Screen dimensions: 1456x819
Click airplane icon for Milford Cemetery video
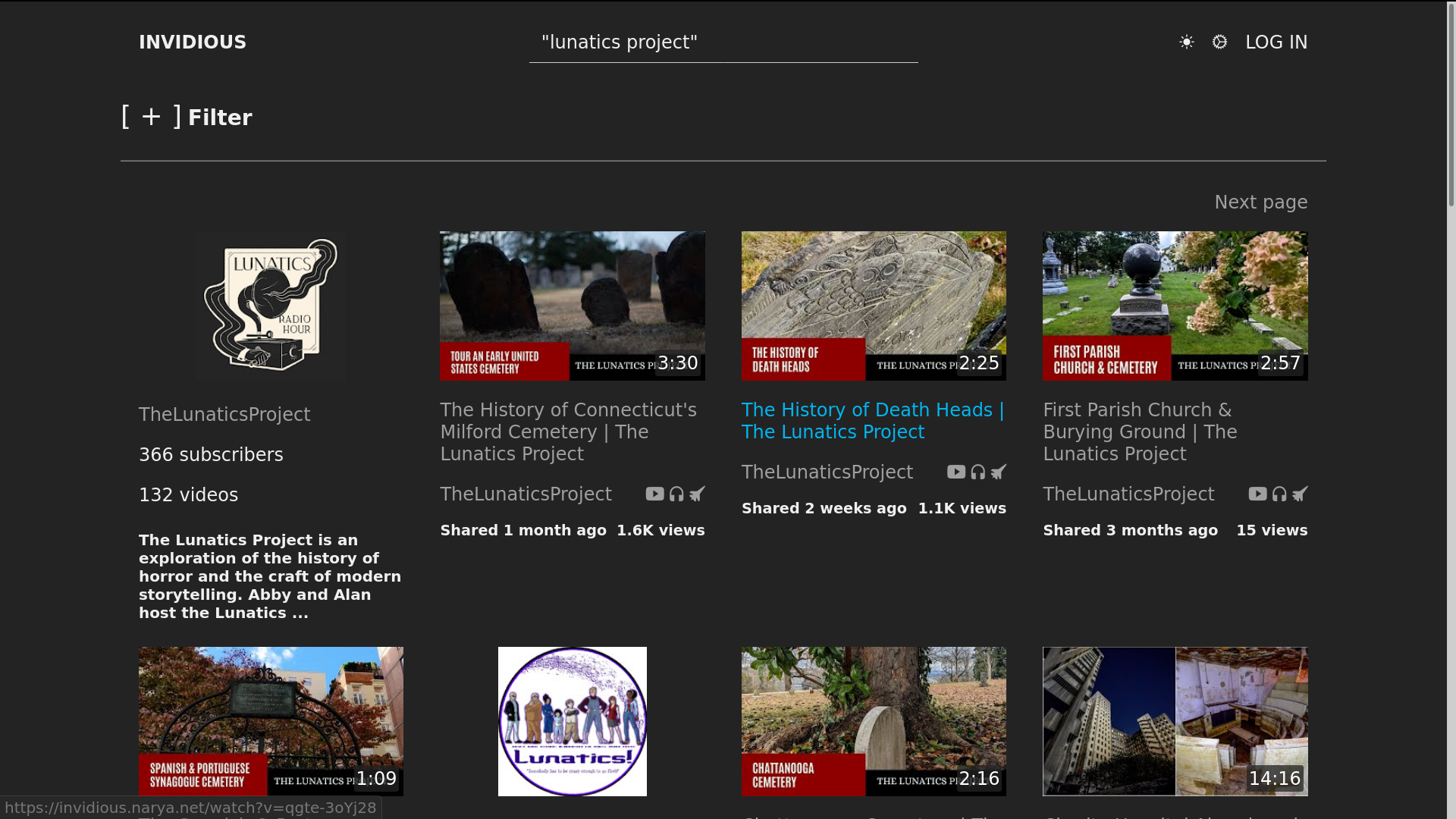tap(697, 494)
